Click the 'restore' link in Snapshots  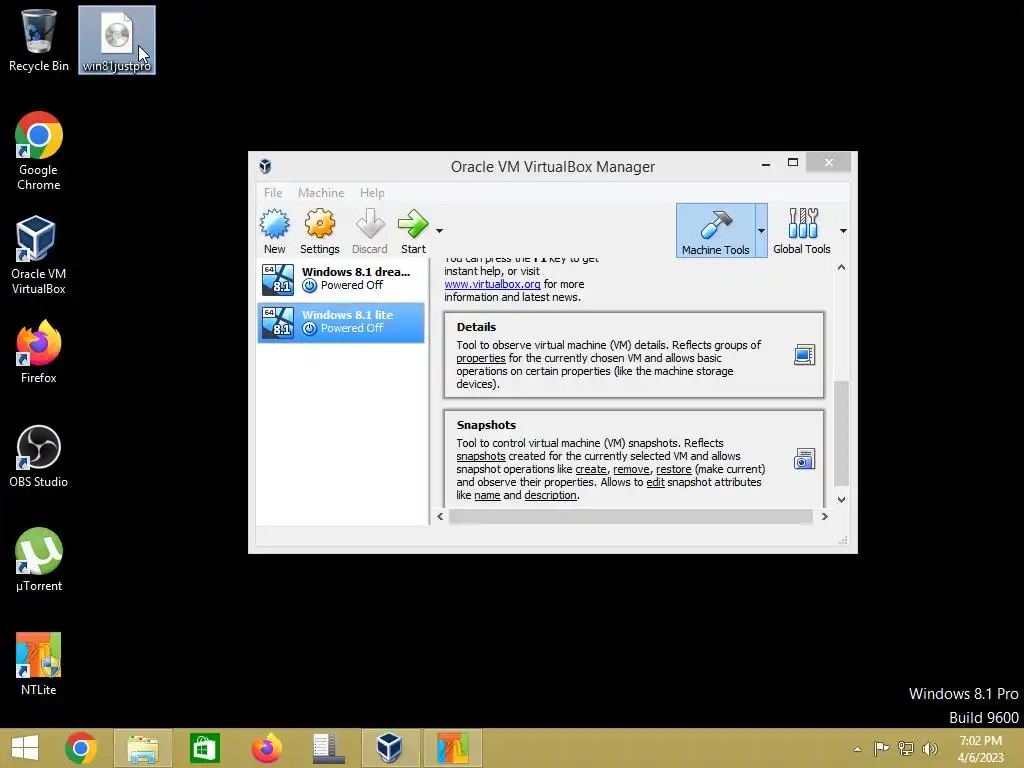coord(673,469)
